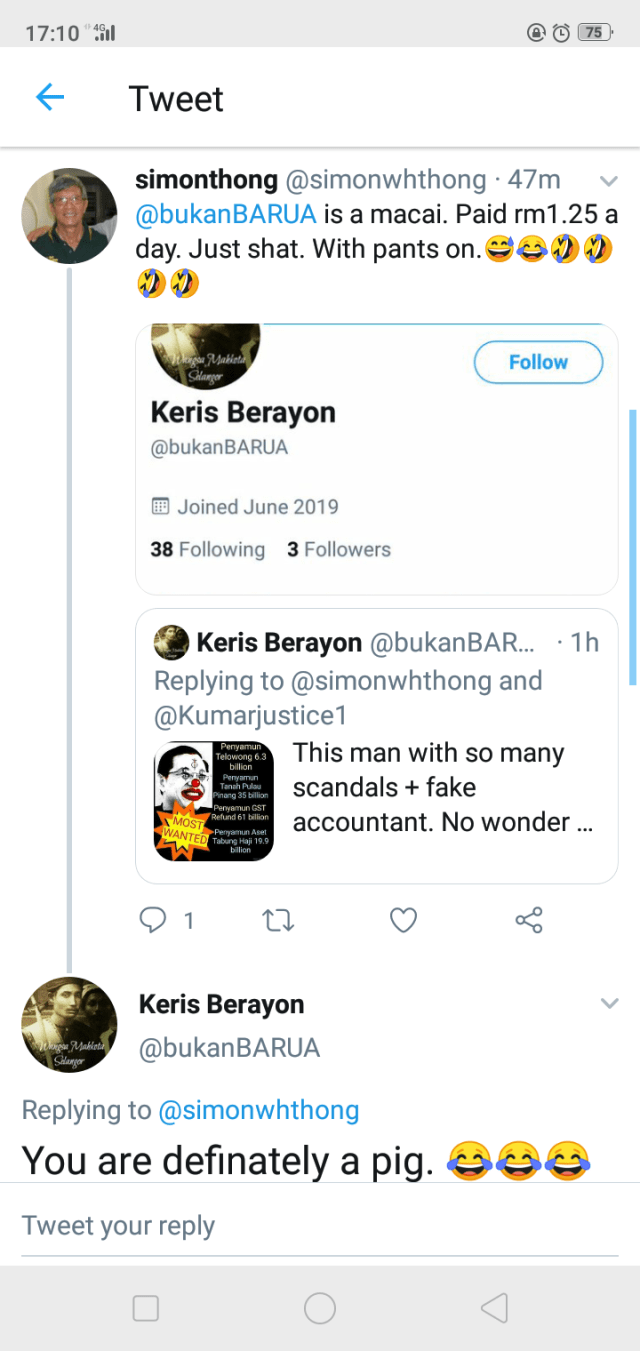The height and width of the screenshot is (1351, 640).
Task: Reply to simonthong's tweet via comment icon
Action: pyautogui.click(x=153, y=920)
